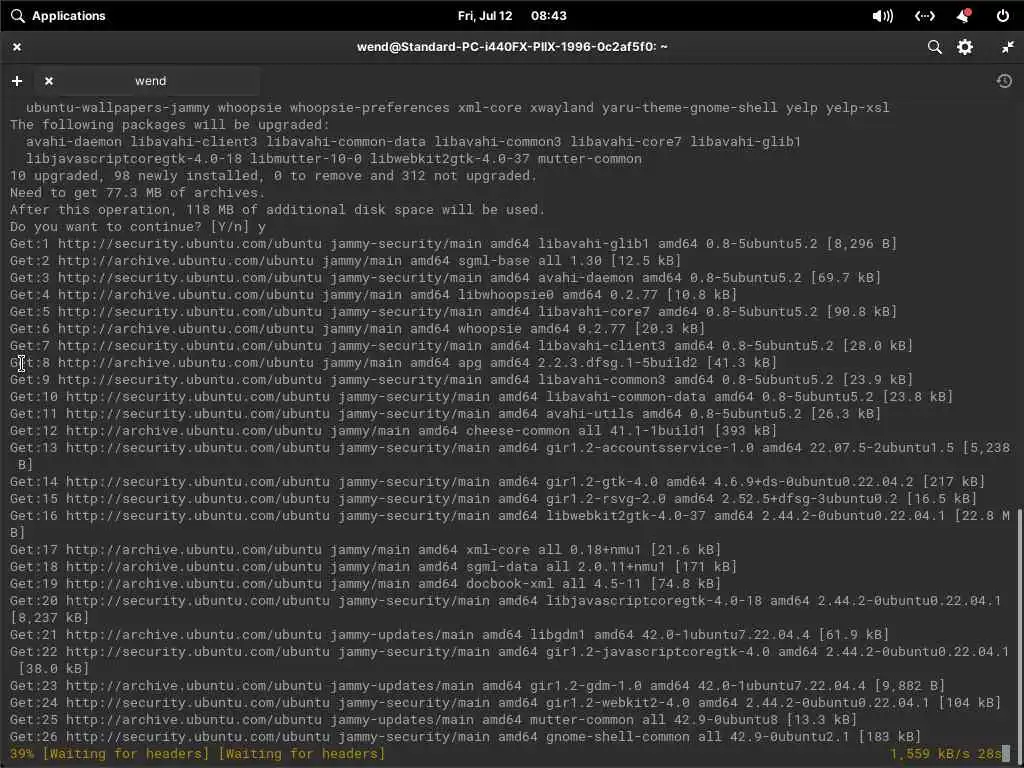Click the Get:8 apg line
The height and width of the screenshot is (768, 1024).
tap(393, 362)
